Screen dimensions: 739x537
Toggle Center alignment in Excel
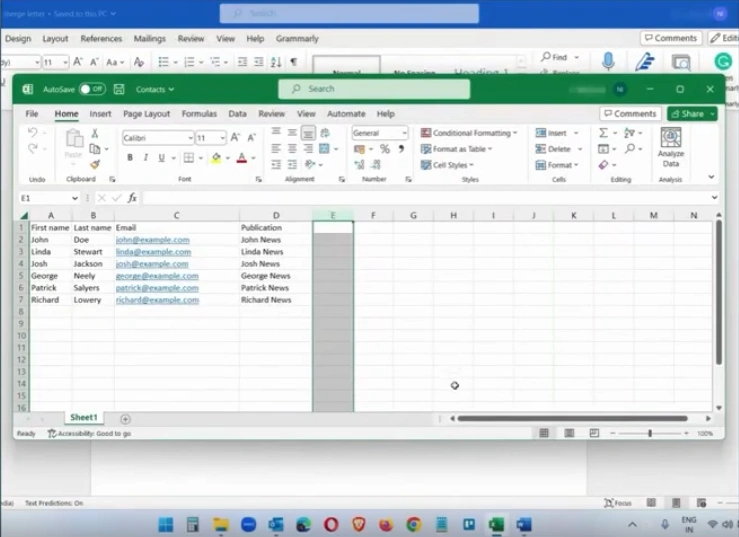292,149
